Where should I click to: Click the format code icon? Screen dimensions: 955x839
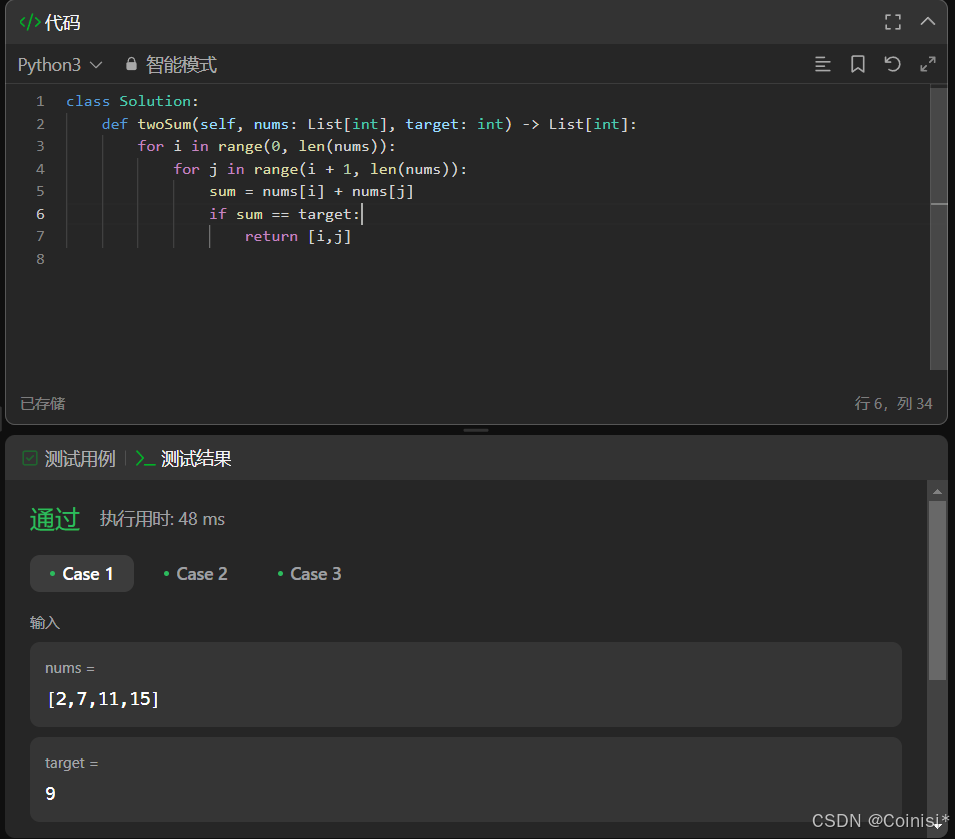click(823, 64)
